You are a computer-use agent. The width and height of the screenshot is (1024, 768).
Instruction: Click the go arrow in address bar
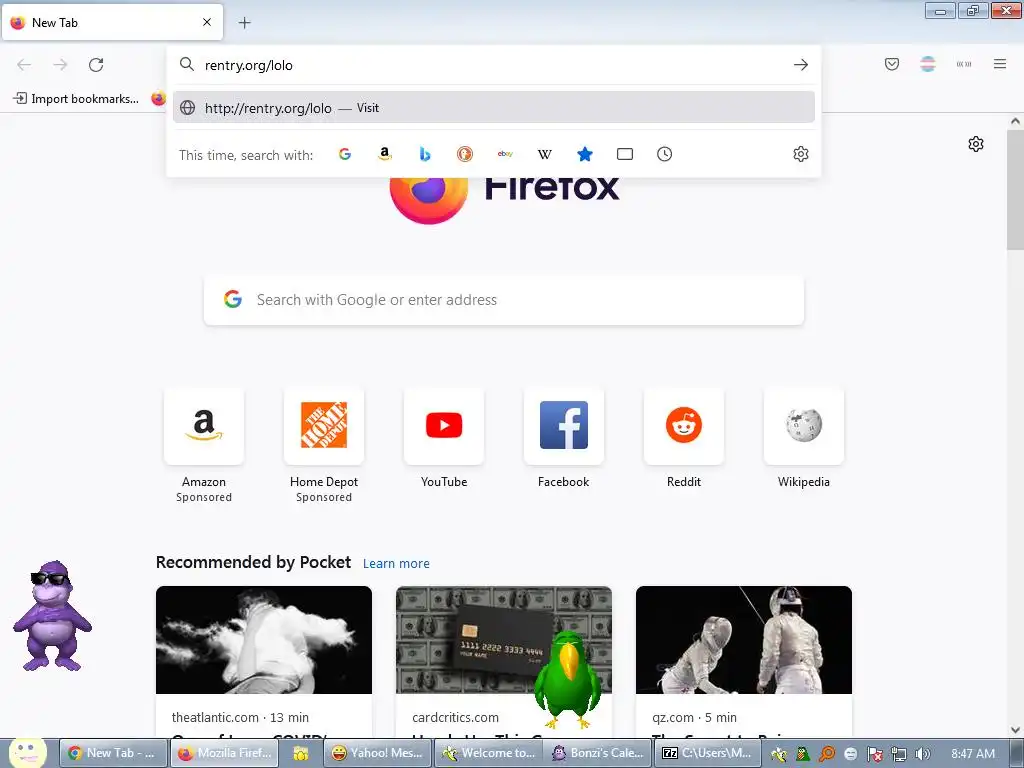point(801,65)
